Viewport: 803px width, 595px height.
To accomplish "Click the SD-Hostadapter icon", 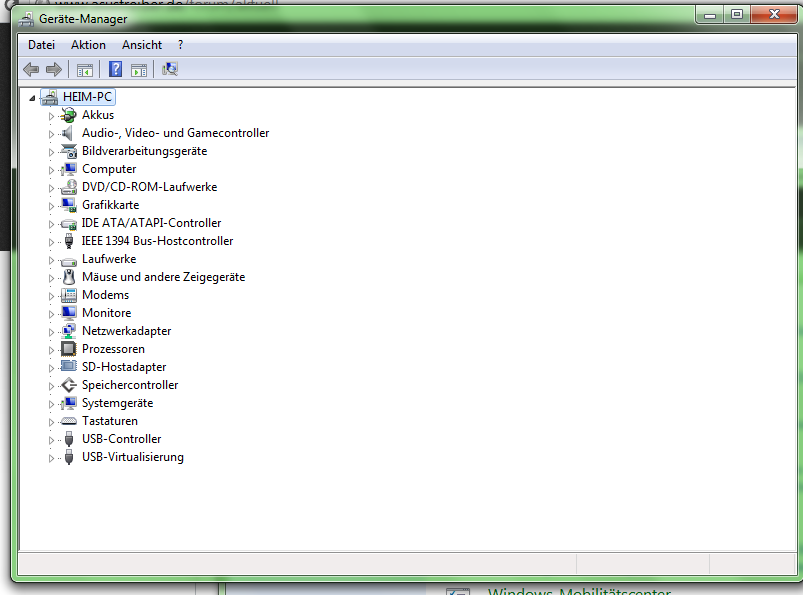I will [x=69, y=367].
